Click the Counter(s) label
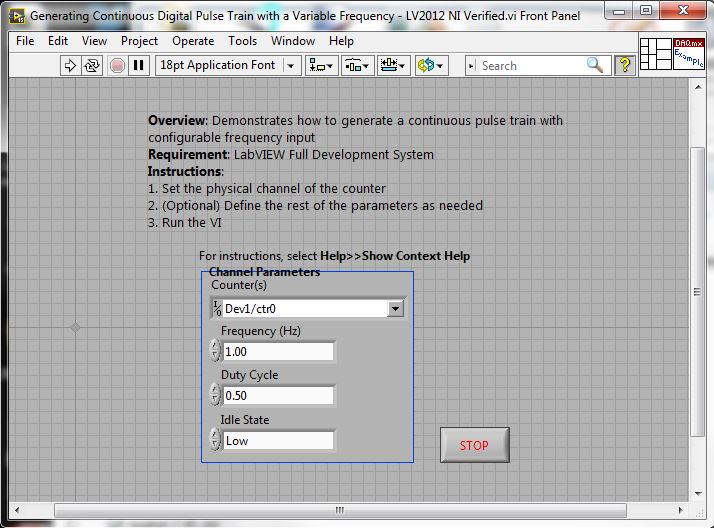 [239, 285]
